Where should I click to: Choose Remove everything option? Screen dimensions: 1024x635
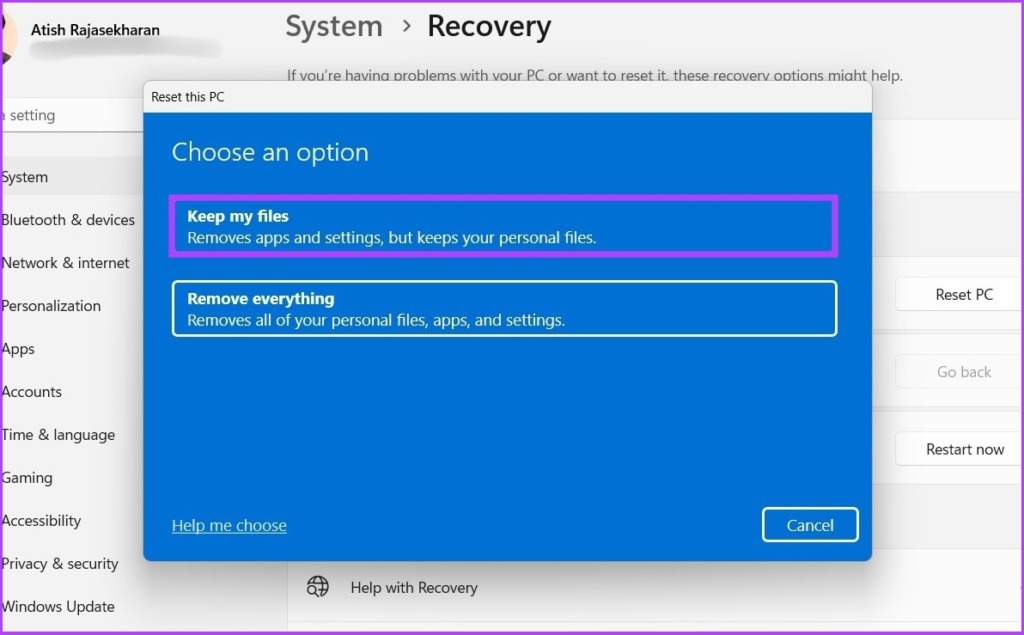coord(504,308)
